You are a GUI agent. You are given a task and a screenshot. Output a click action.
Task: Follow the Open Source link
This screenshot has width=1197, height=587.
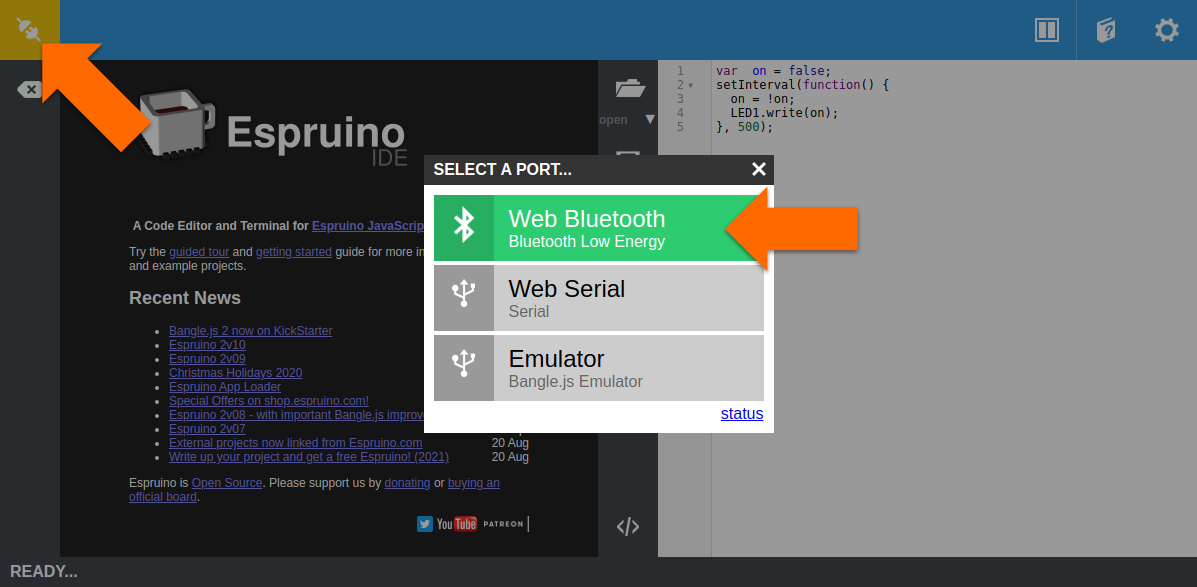pyautogui.click(x=227, y=483)
